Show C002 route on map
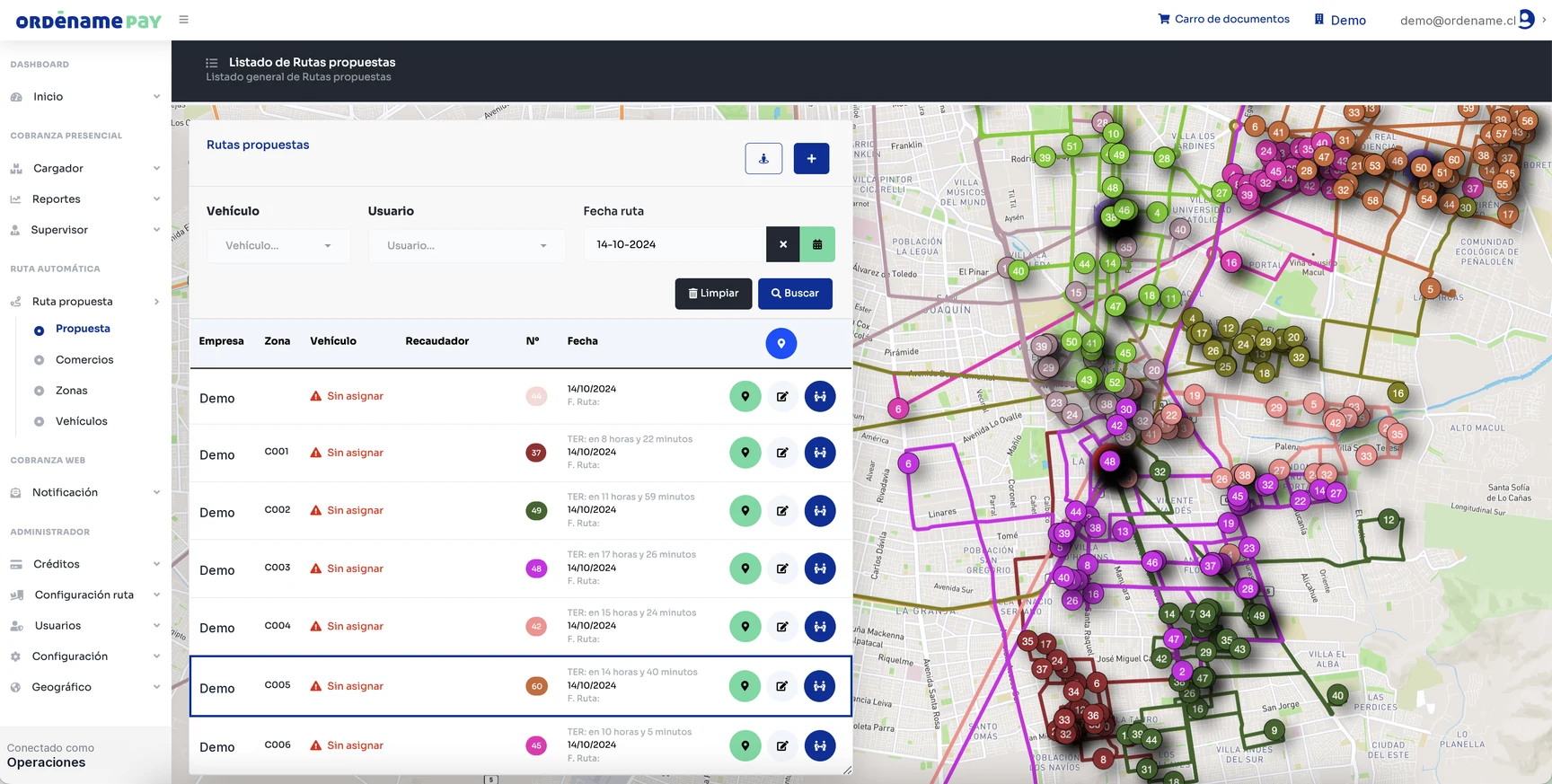 (x=745, y=511)
